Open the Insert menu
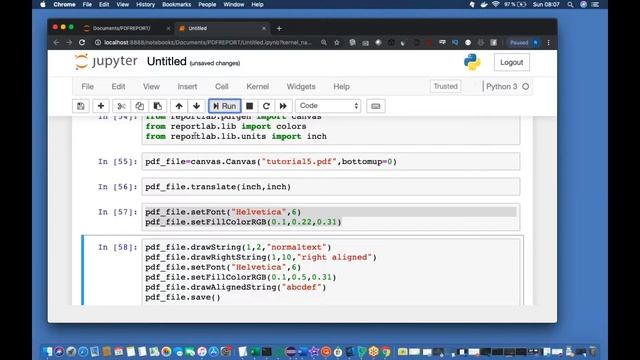The image size is (640, 360). pos(187,87)
